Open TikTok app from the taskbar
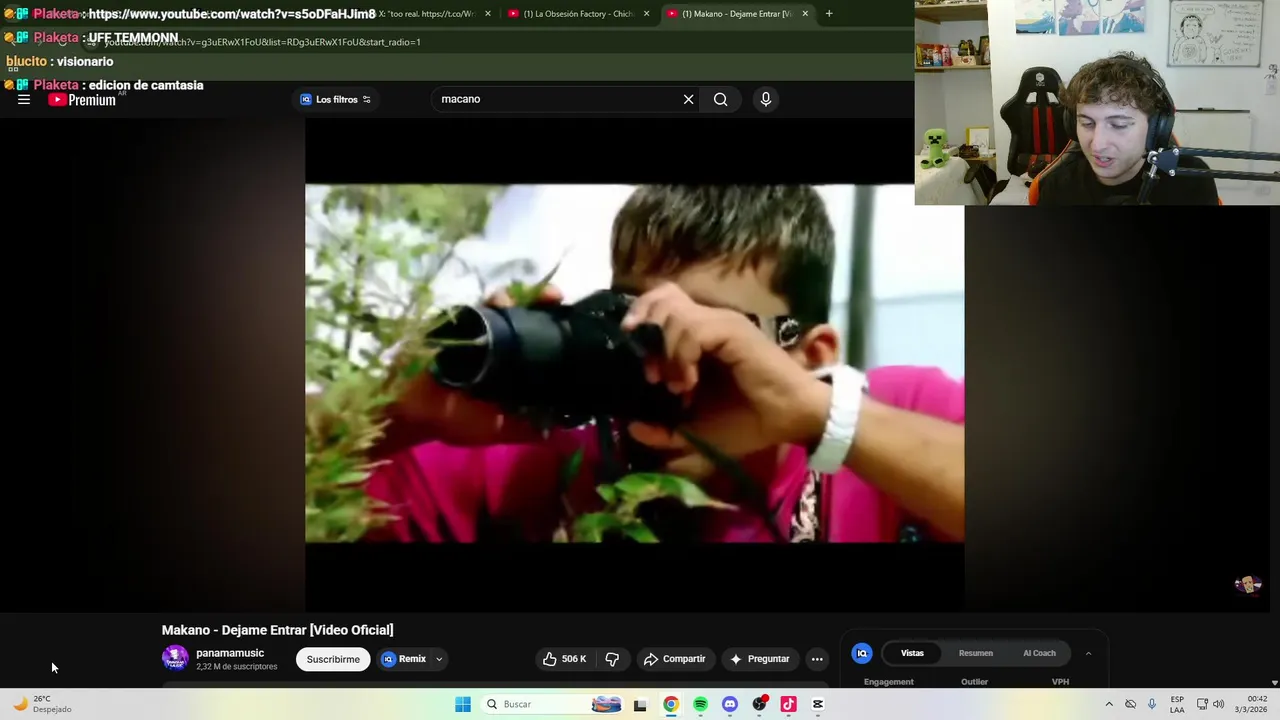 (x=788, y=704)
